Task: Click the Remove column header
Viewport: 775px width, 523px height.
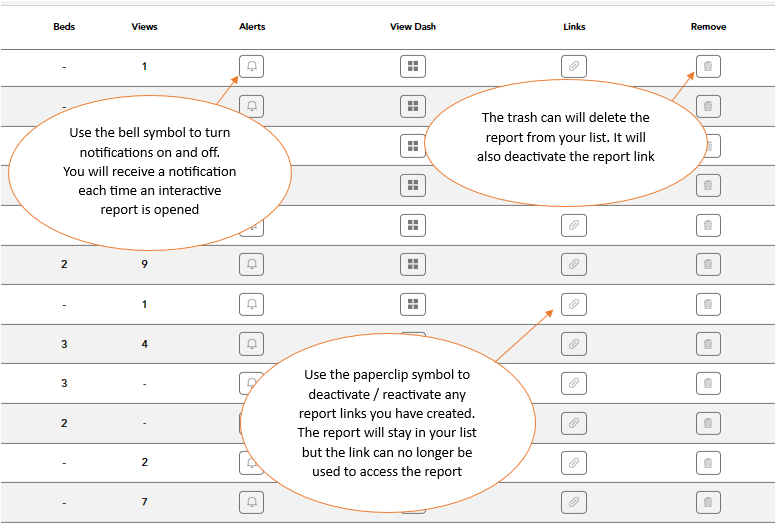Action: click(708, 27)
